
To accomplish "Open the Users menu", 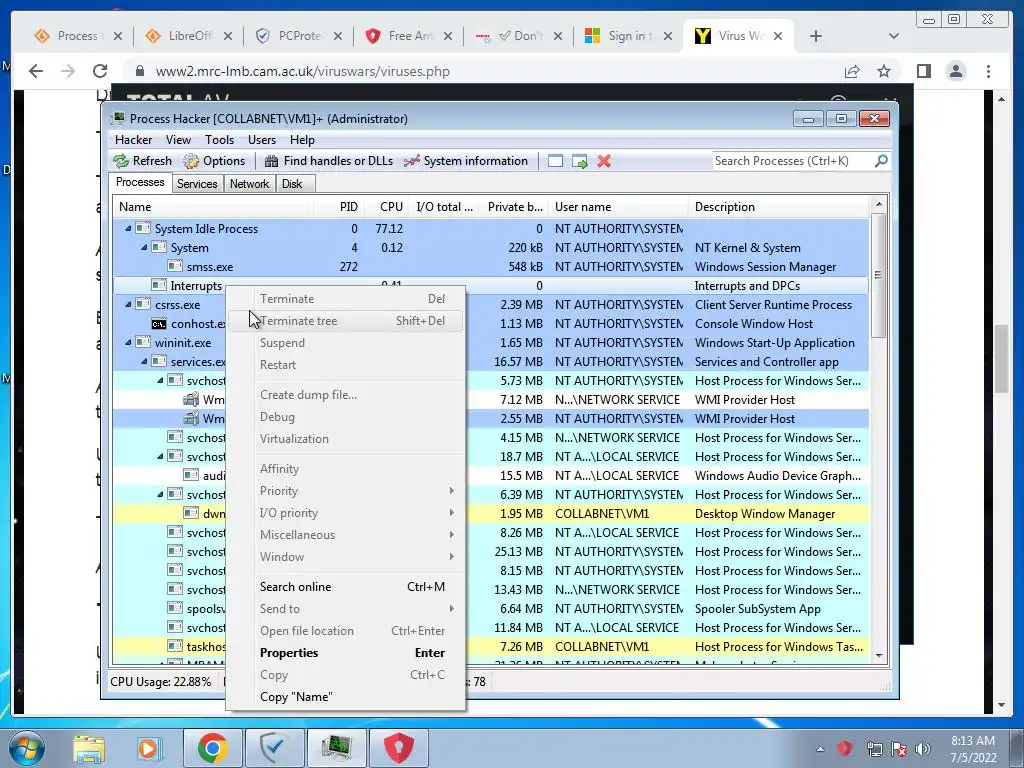I will tap(262, 140).
